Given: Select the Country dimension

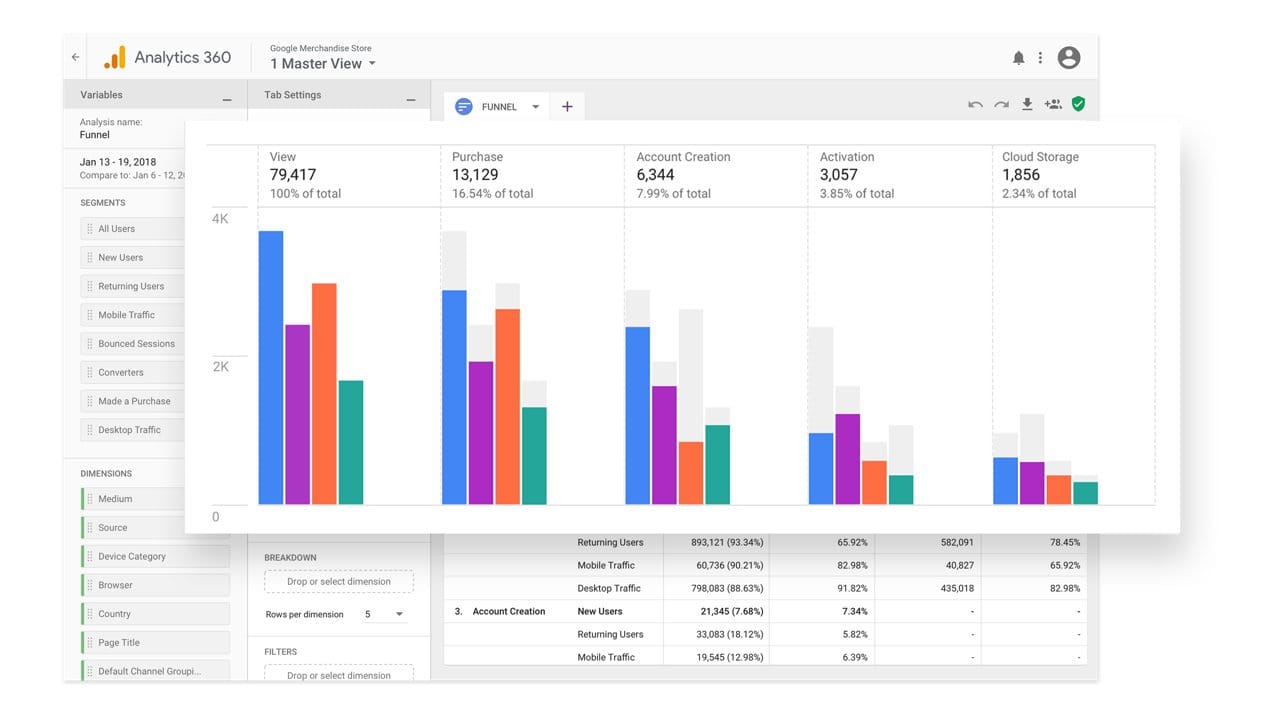Looking at the screenshot, I should (155, 614).
